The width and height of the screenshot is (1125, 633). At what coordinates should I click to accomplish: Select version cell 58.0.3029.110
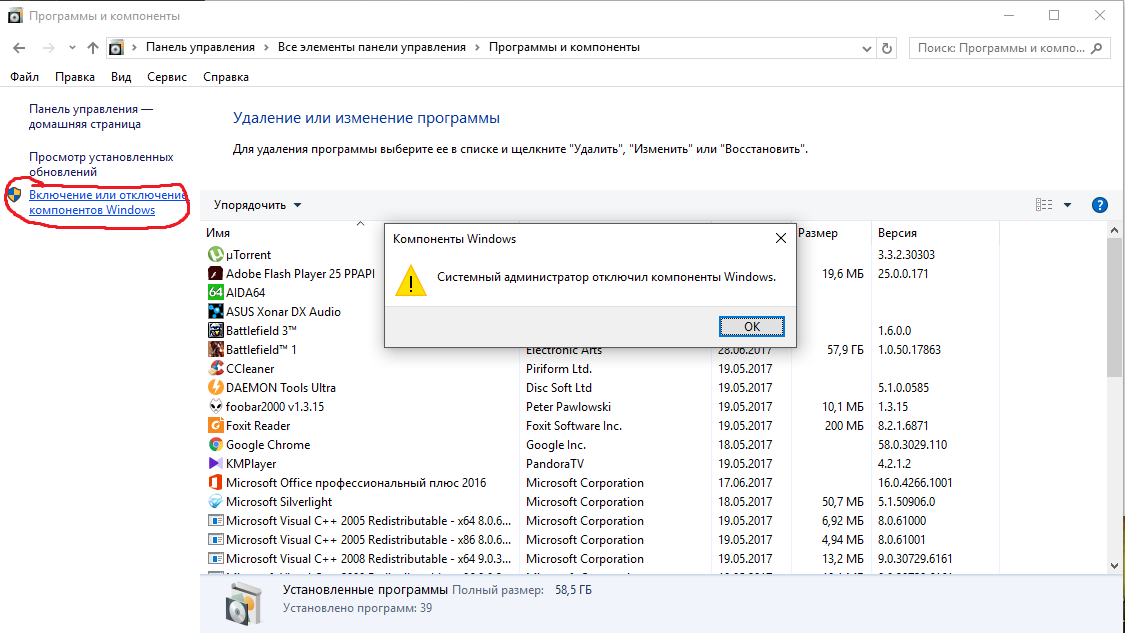[912, 445]
